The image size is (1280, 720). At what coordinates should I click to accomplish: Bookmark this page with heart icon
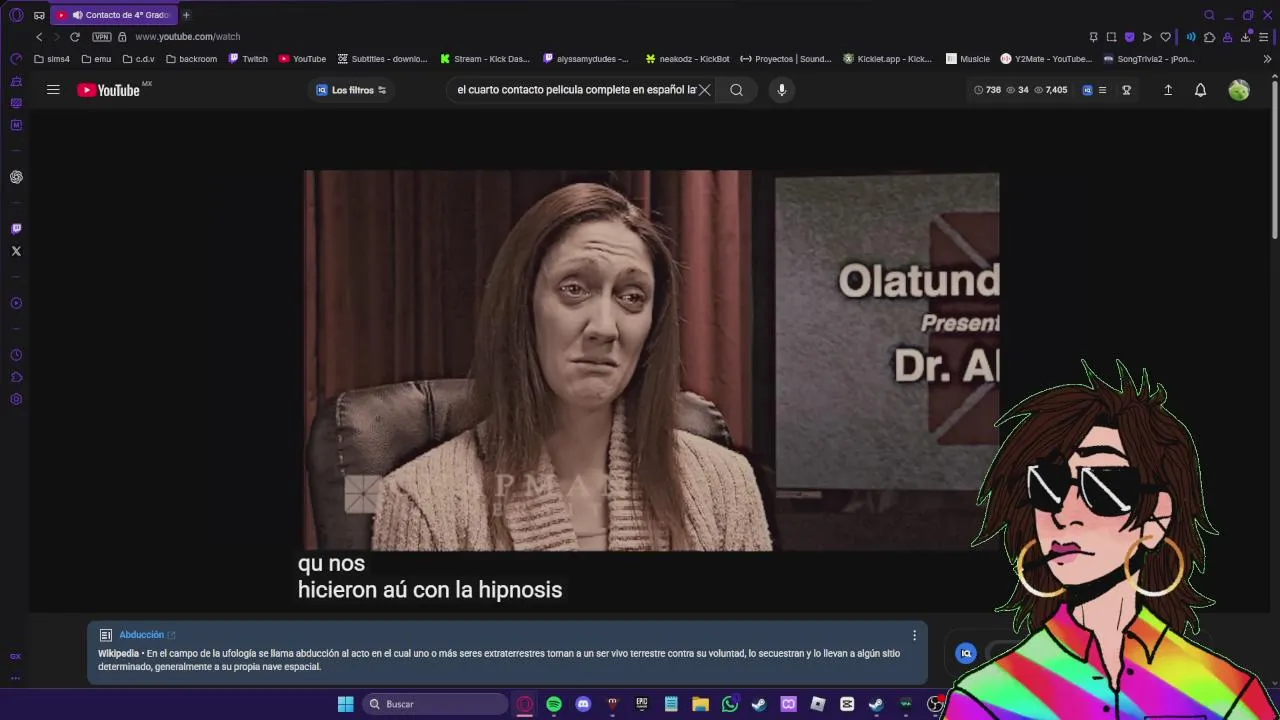tap(1165, 37)
